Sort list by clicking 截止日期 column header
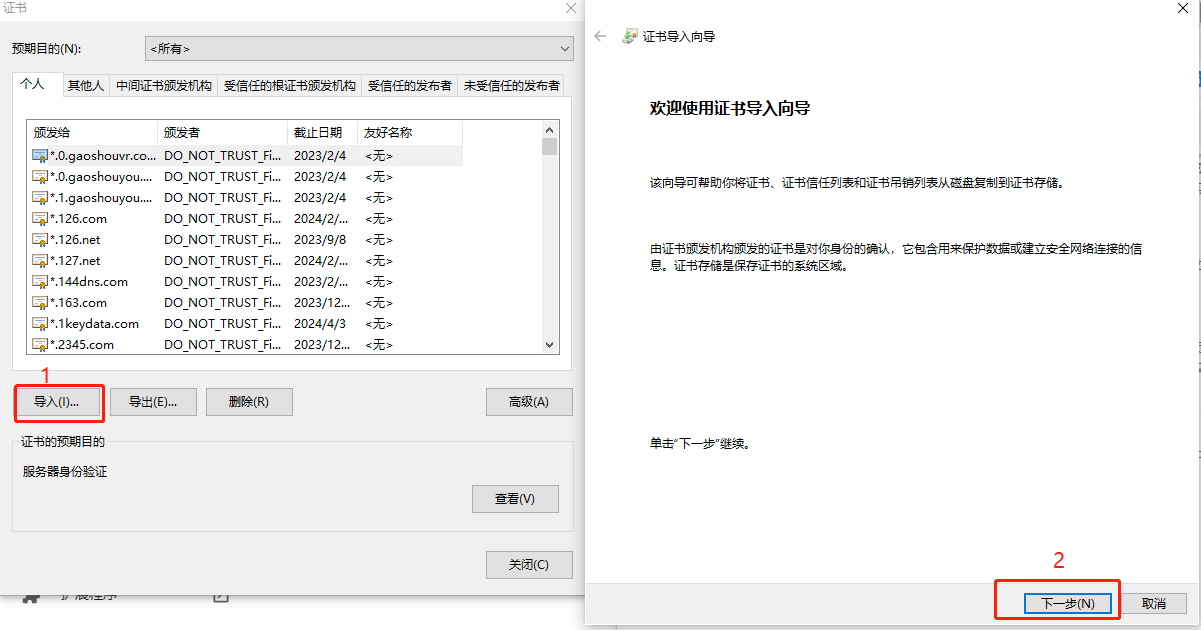 (319, 133)
